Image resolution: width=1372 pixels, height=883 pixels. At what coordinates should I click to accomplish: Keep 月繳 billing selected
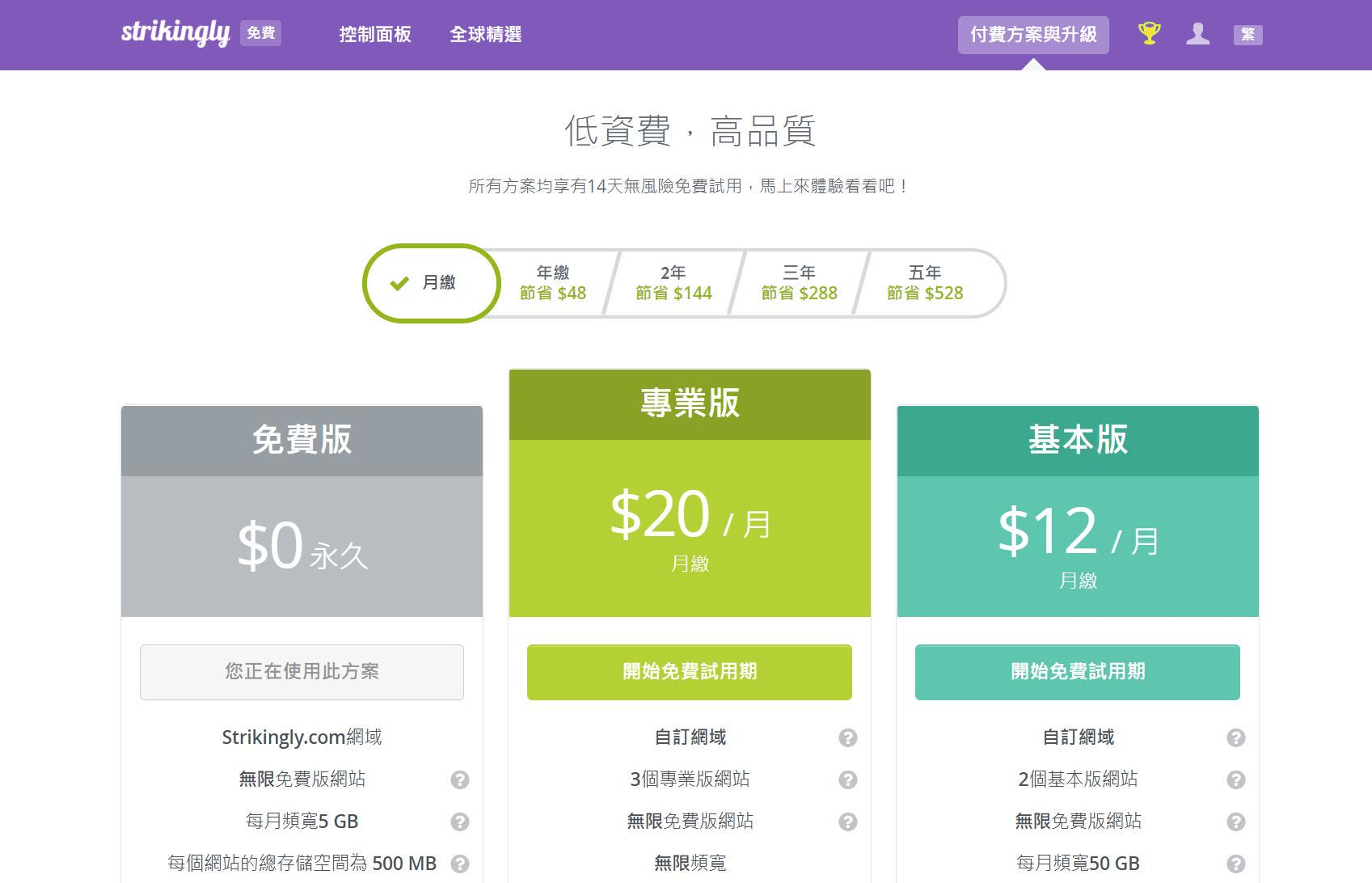(430, 283)
